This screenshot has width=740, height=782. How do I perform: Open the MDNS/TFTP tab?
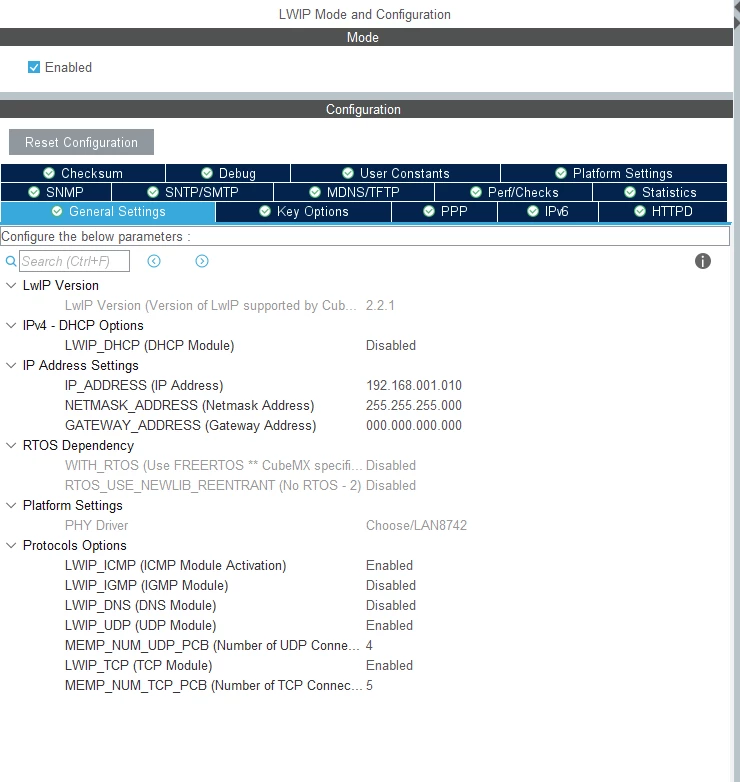354,192
